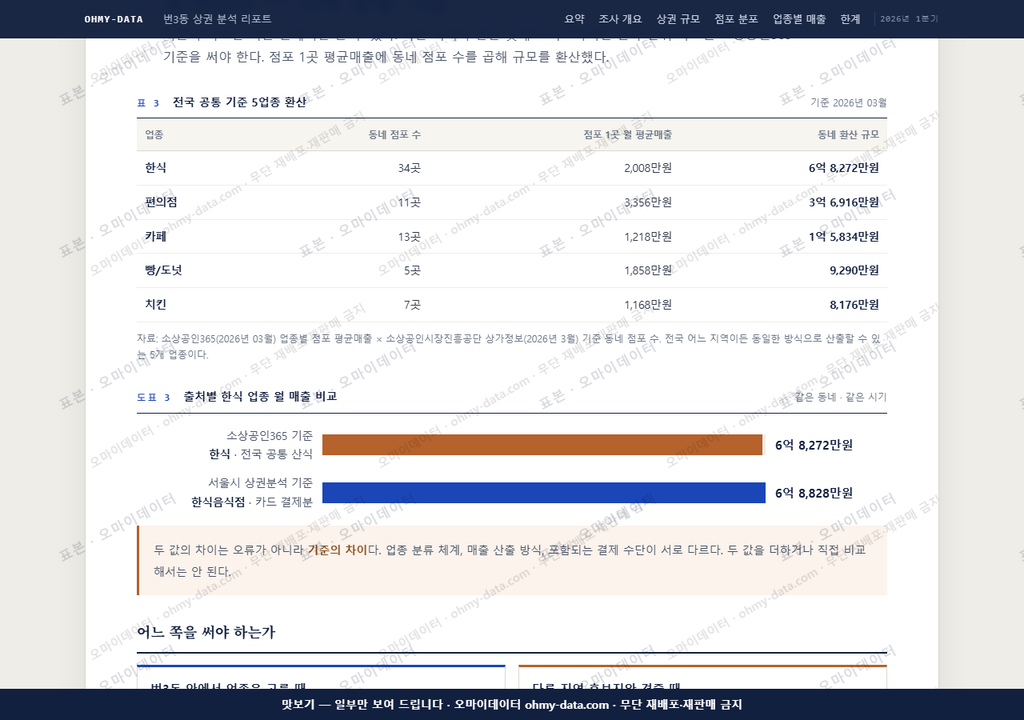
Task: Select the 치킨 row label
Action: coord(155,304)
